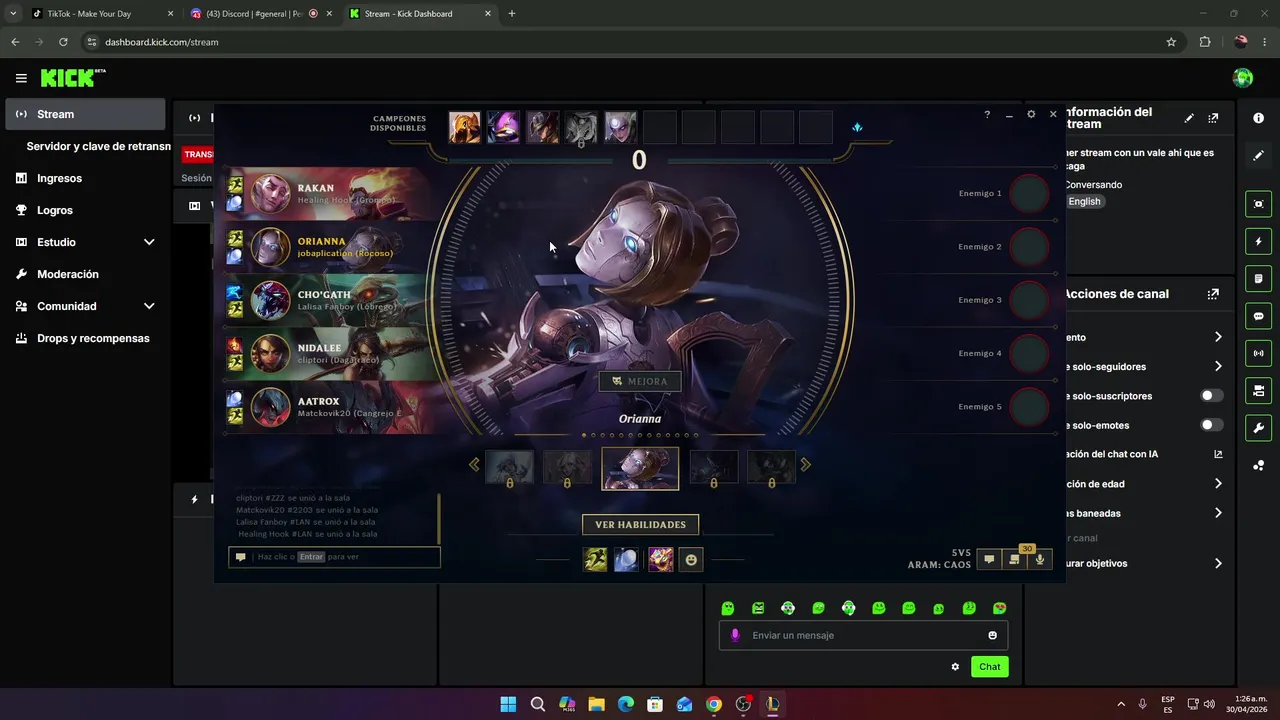Open League client help question mark

987,115
